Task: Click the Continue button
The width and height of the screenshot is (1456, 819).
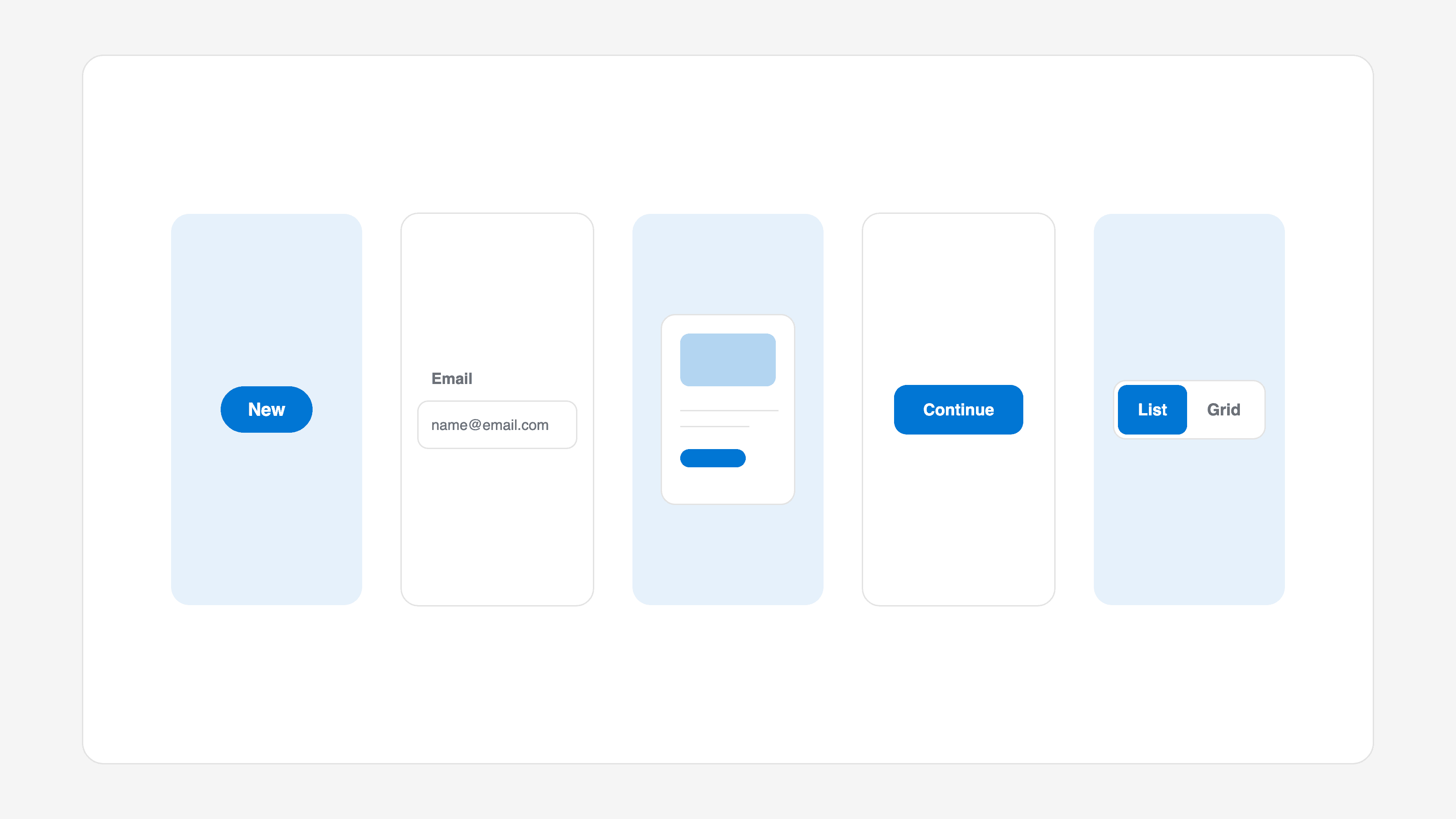Action: 958,409
